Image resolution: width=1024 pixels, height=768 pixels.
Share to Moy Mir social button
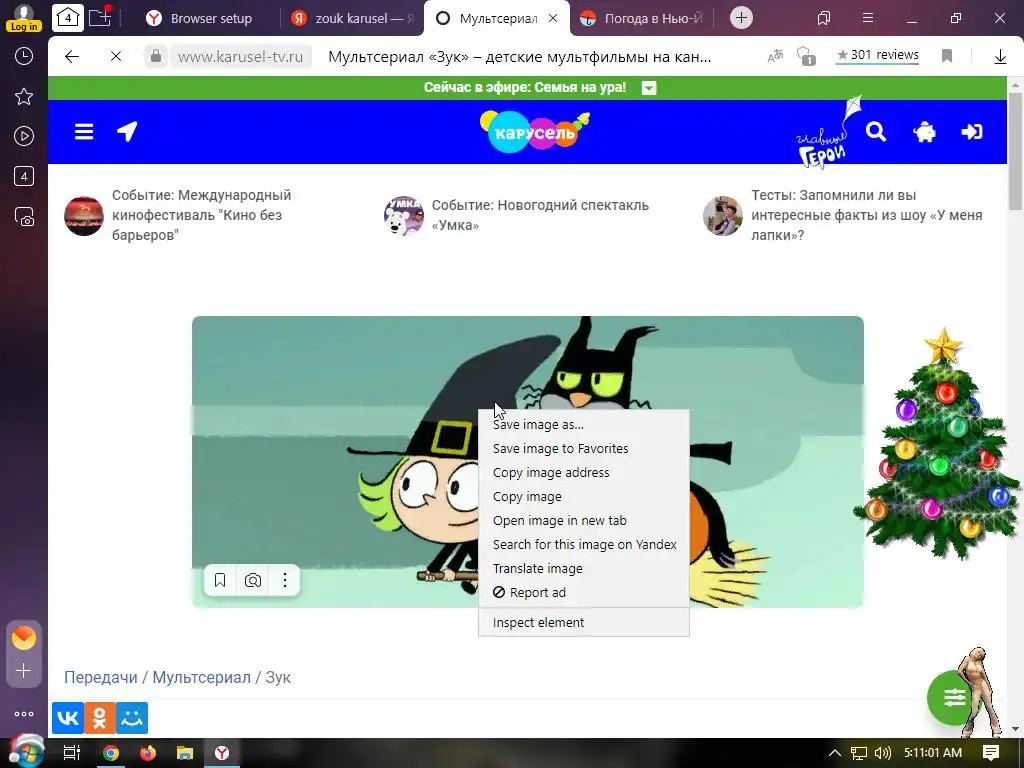point(132,718)
